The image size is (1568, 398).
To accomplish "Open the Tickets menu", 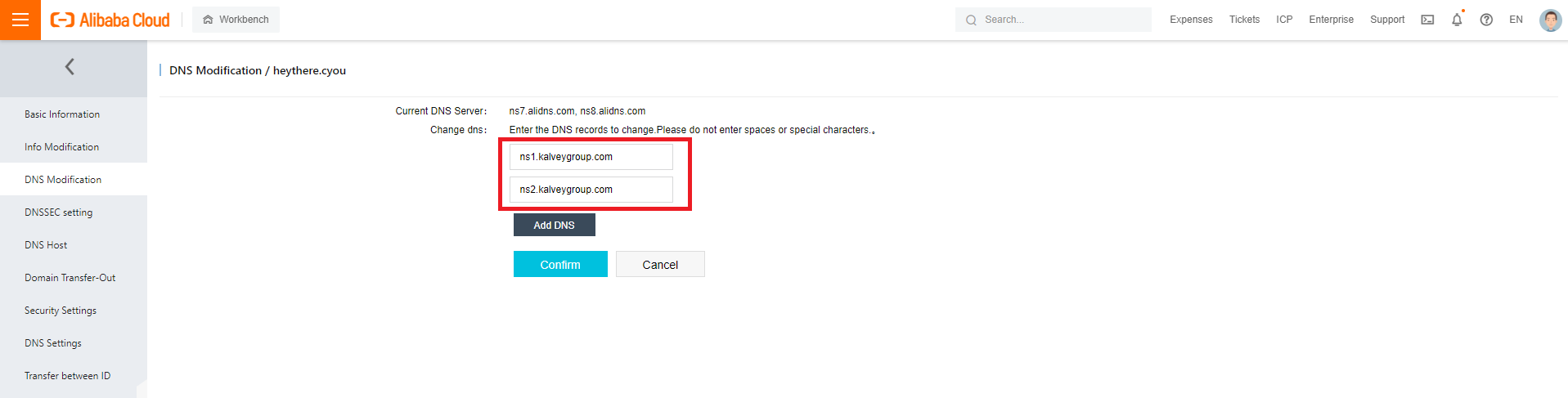I will [1244, 20].
